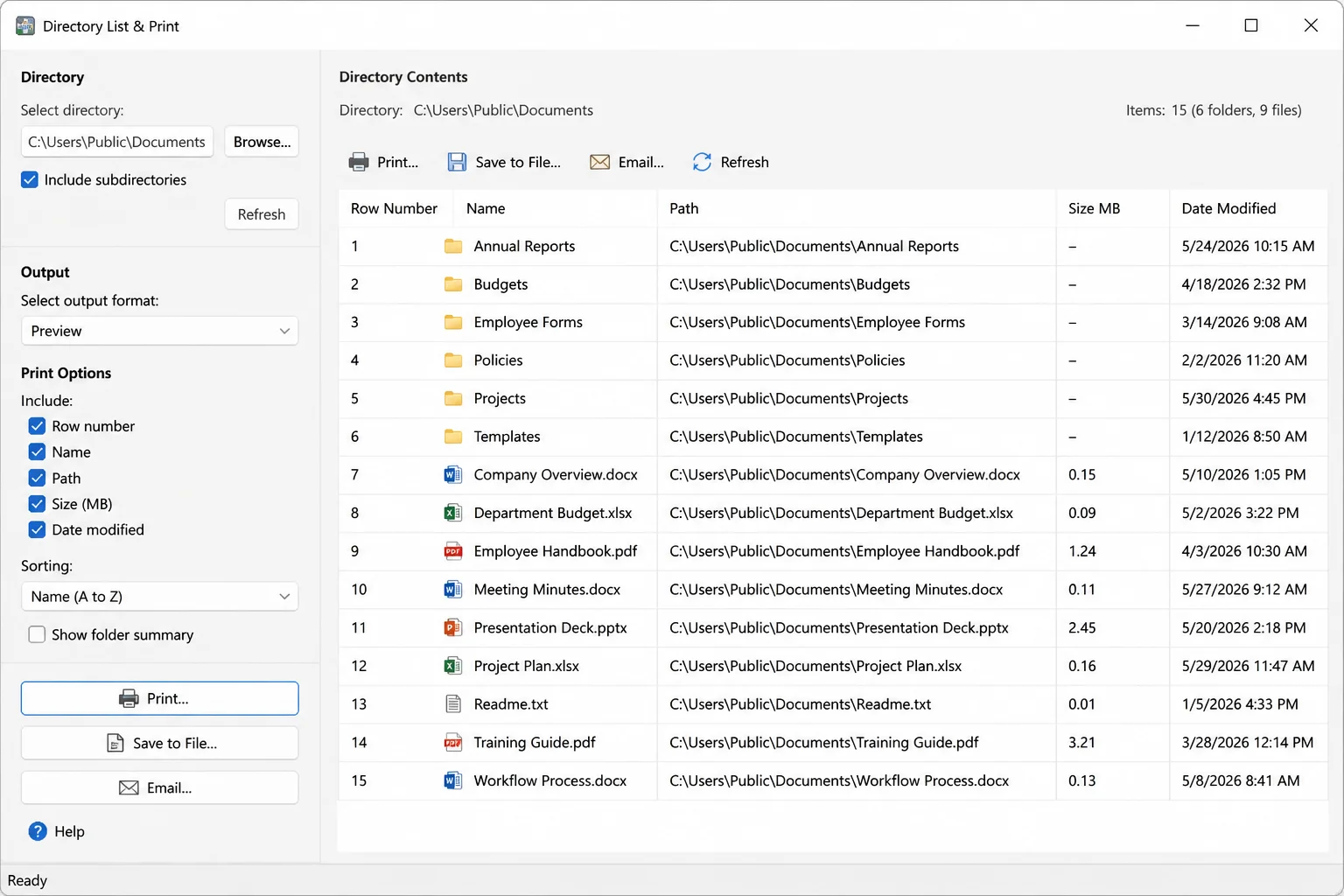This screenshot has height=896, width=1344.
Task: Open the Help link
Action: click(69, 831)
